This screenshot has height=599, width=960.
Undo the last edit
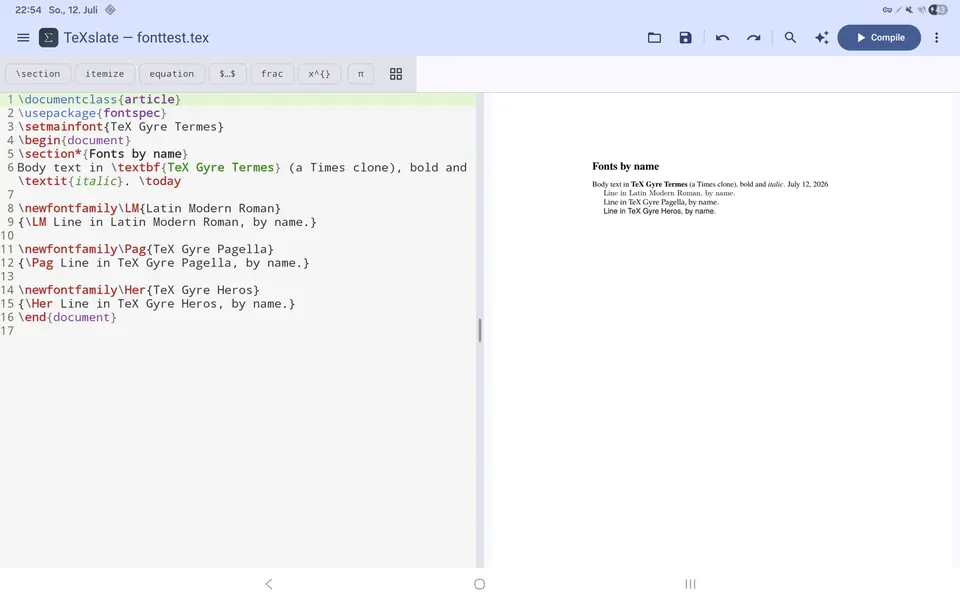(x=722, y=38)
